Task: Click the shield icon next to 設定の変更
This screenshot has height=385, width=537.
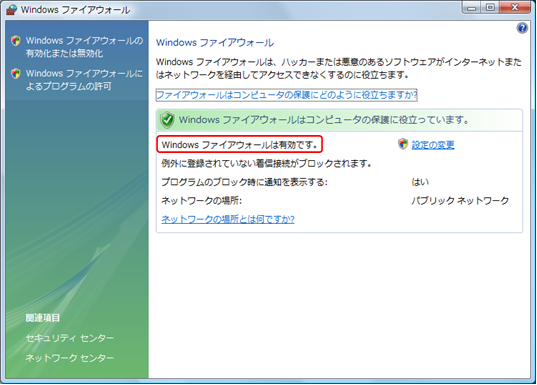Action: pyautogui.click(x=403, y=144)
